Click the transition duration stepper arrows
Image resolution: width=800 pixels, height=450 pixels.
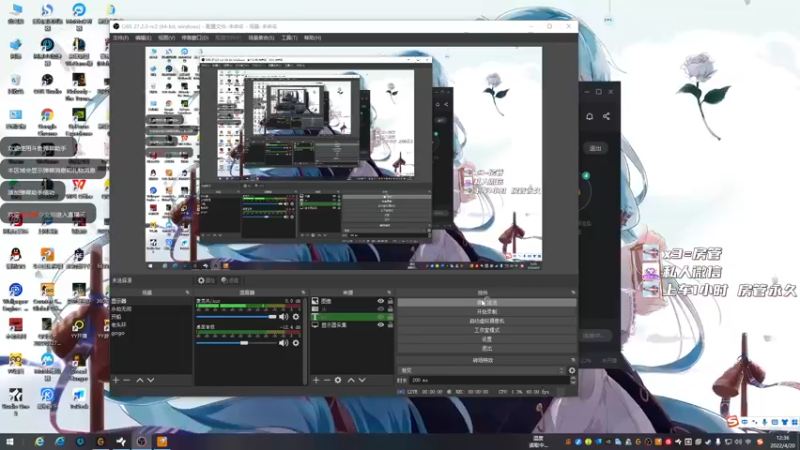[573, 380]
